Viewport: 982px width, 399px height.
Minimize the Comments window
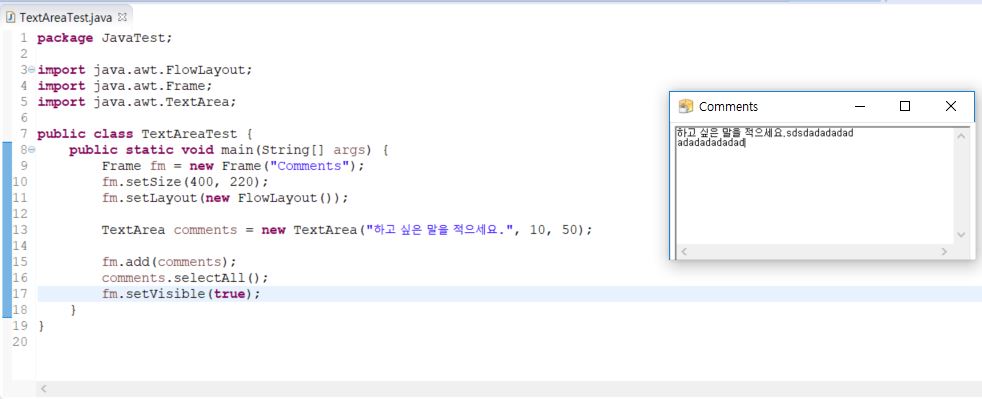tap(859, 106)
